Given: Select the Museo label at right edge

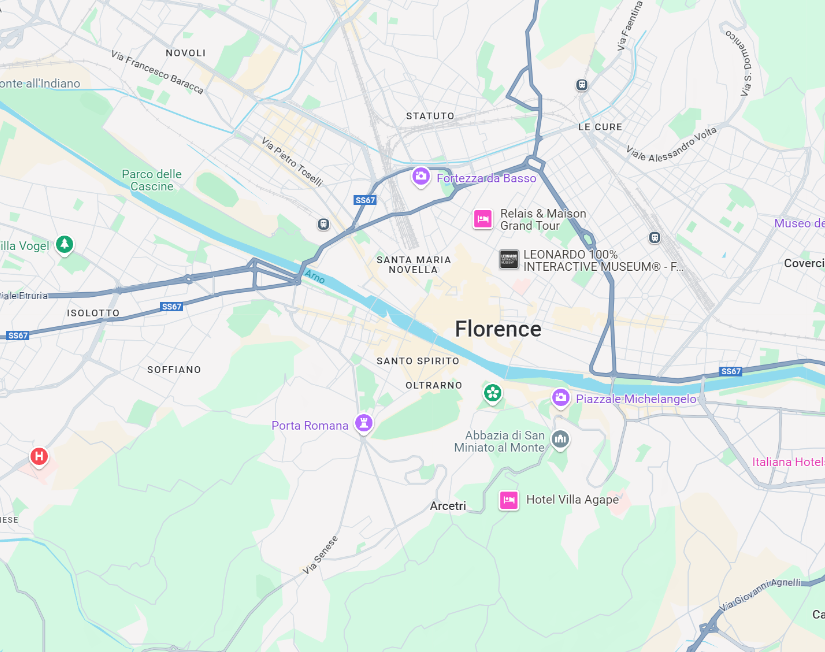Looking at the screenshot, I should 799,223.
